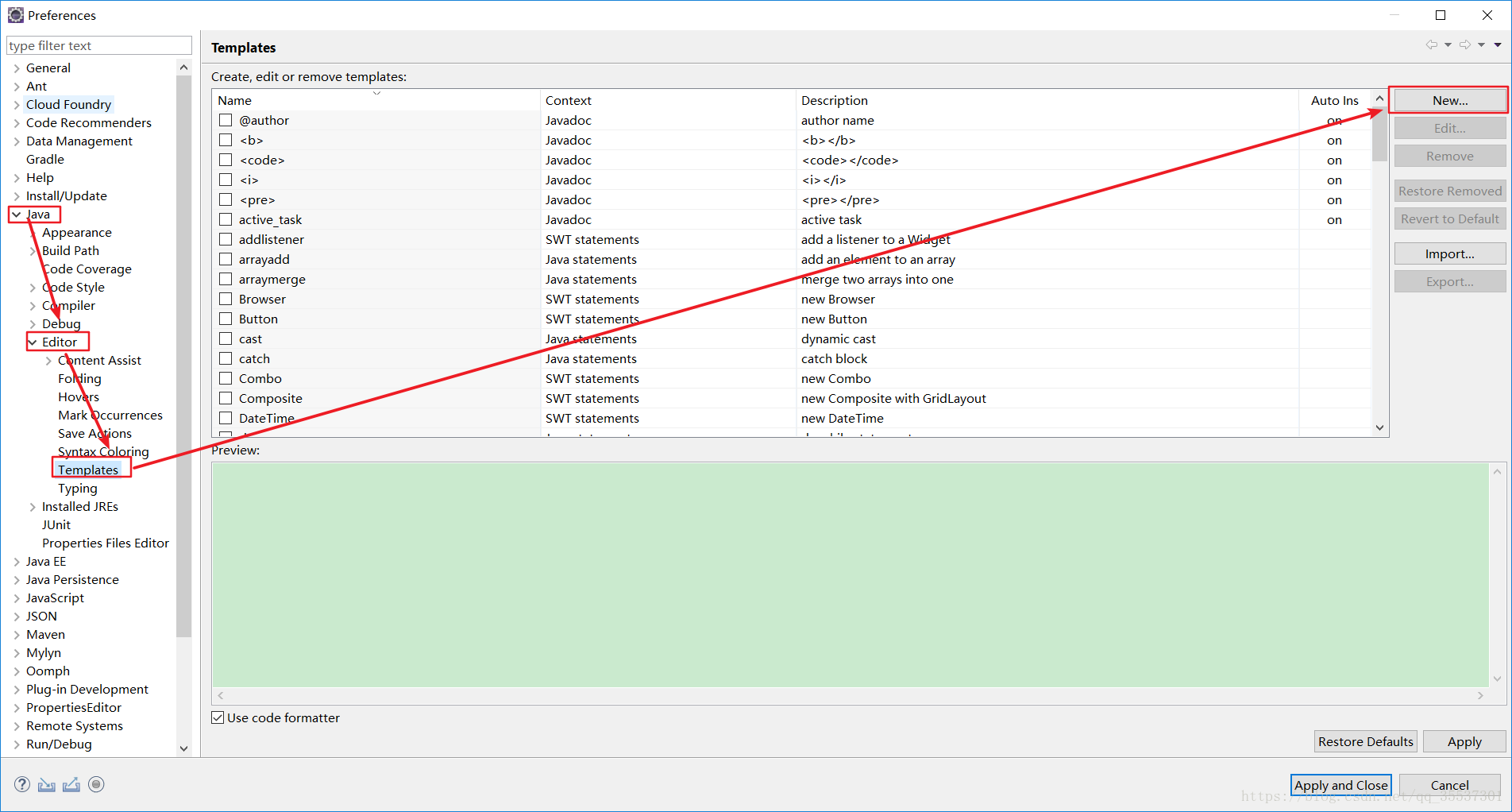Screen dimensions: 1512x812
Task: Select Save Actions in the tree
Action: 94,433
